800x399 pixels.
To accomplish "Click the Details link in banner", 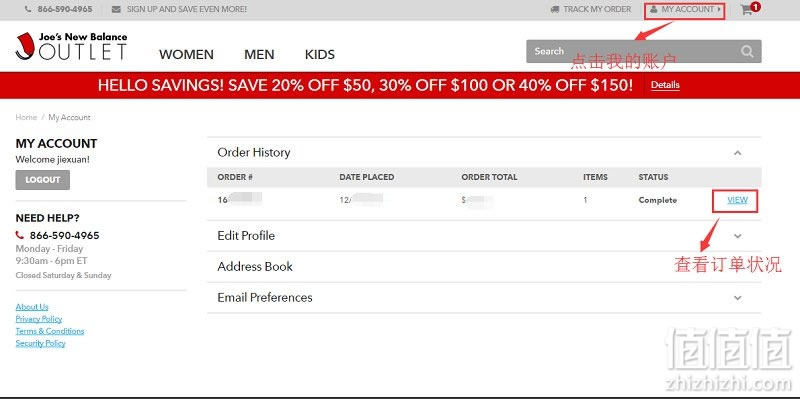I will pyautogui.click(x=665, y=85).
